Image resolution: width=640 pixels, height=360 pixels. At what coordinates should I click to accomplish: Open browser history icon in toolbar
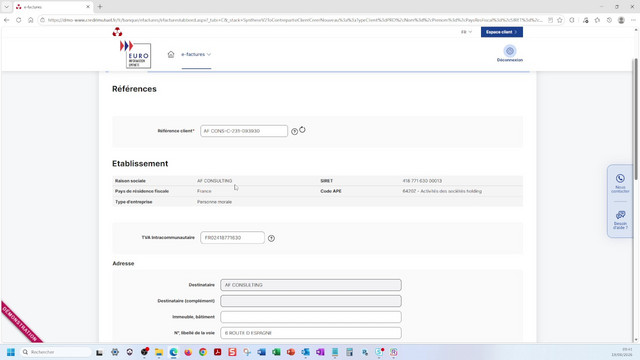coord(609,20)
